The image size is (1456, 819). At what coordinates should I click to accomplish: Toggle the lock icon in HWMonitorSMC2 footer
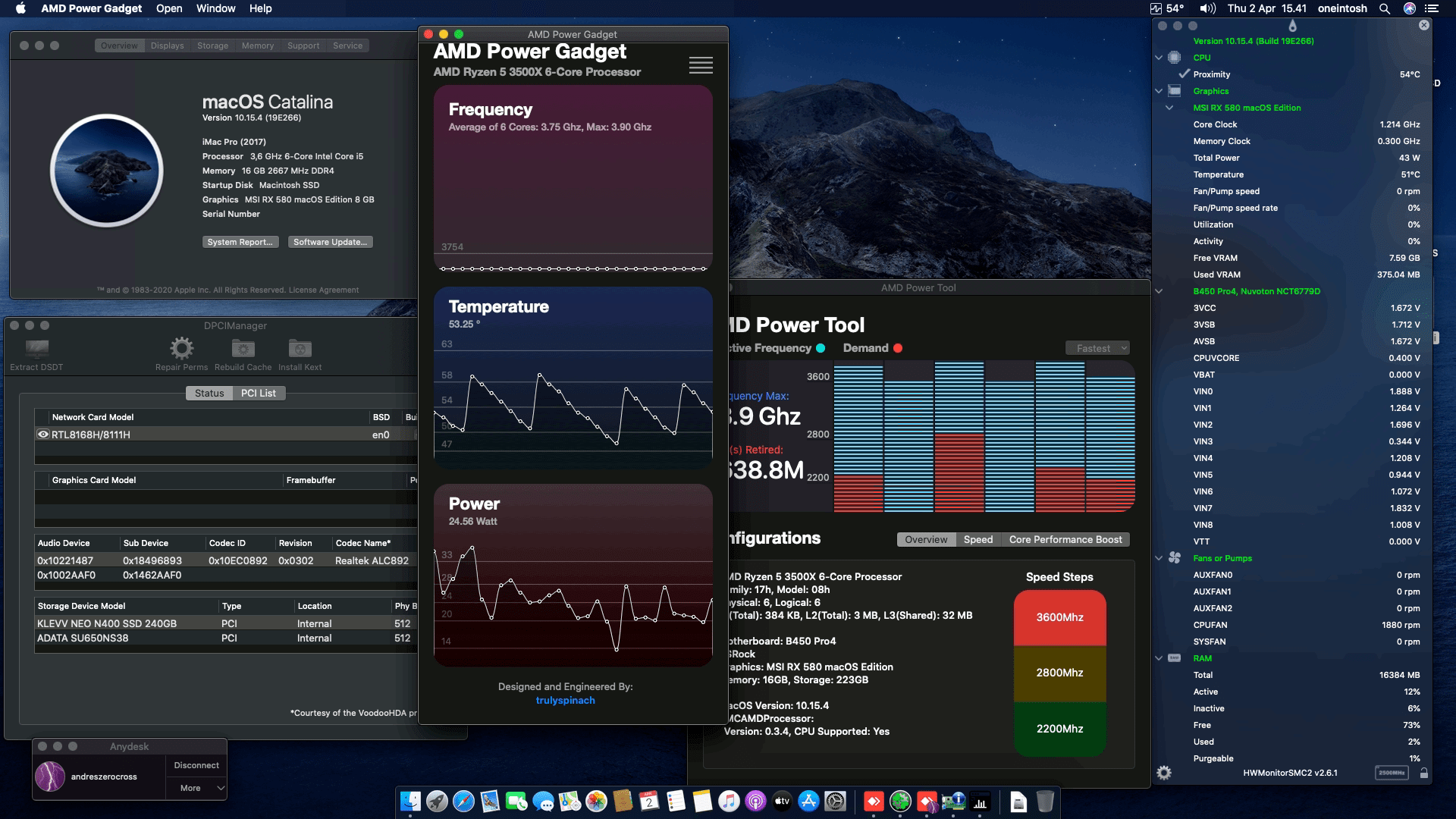1424,773
